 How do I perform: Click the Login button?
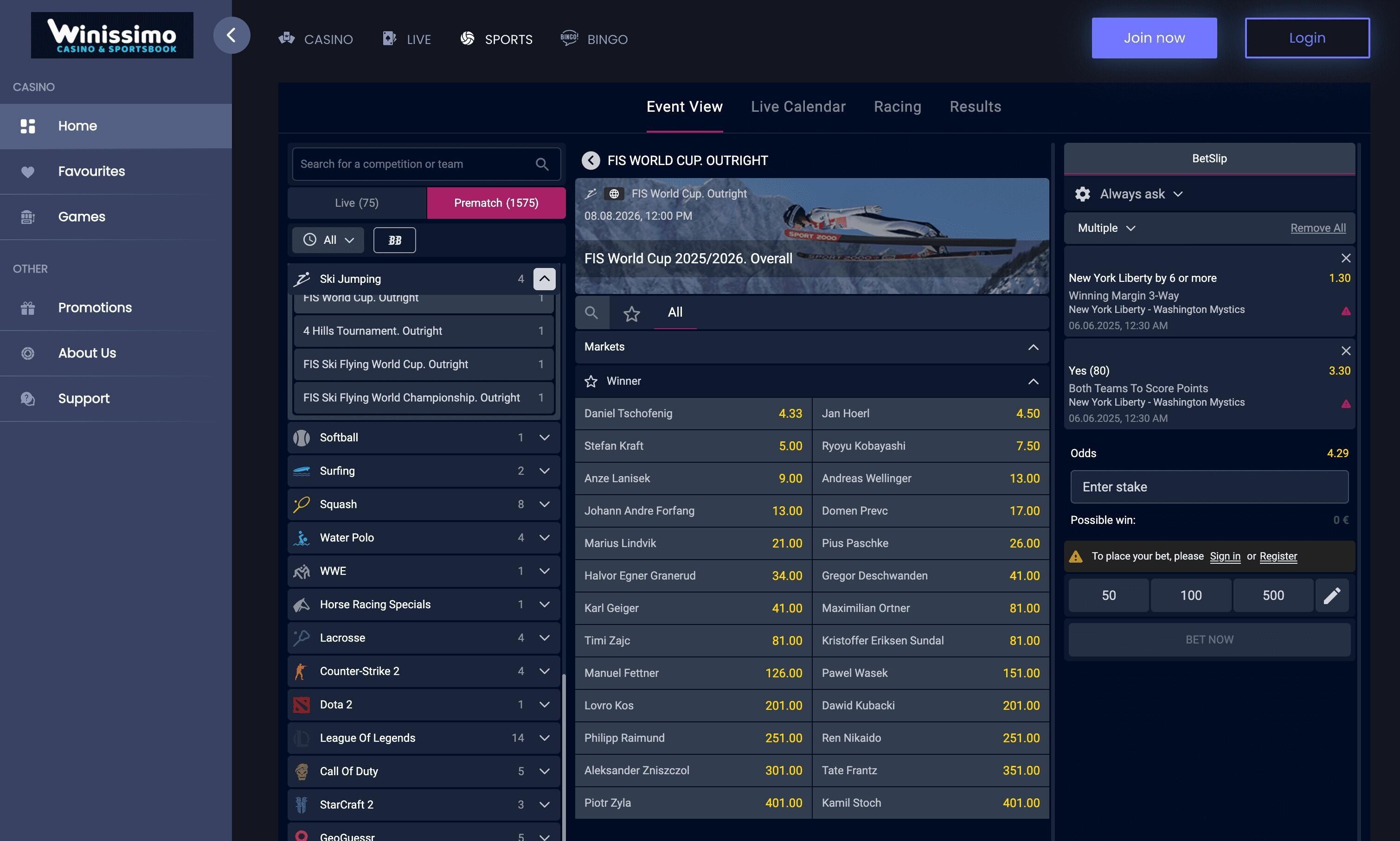coord(1307,38)
